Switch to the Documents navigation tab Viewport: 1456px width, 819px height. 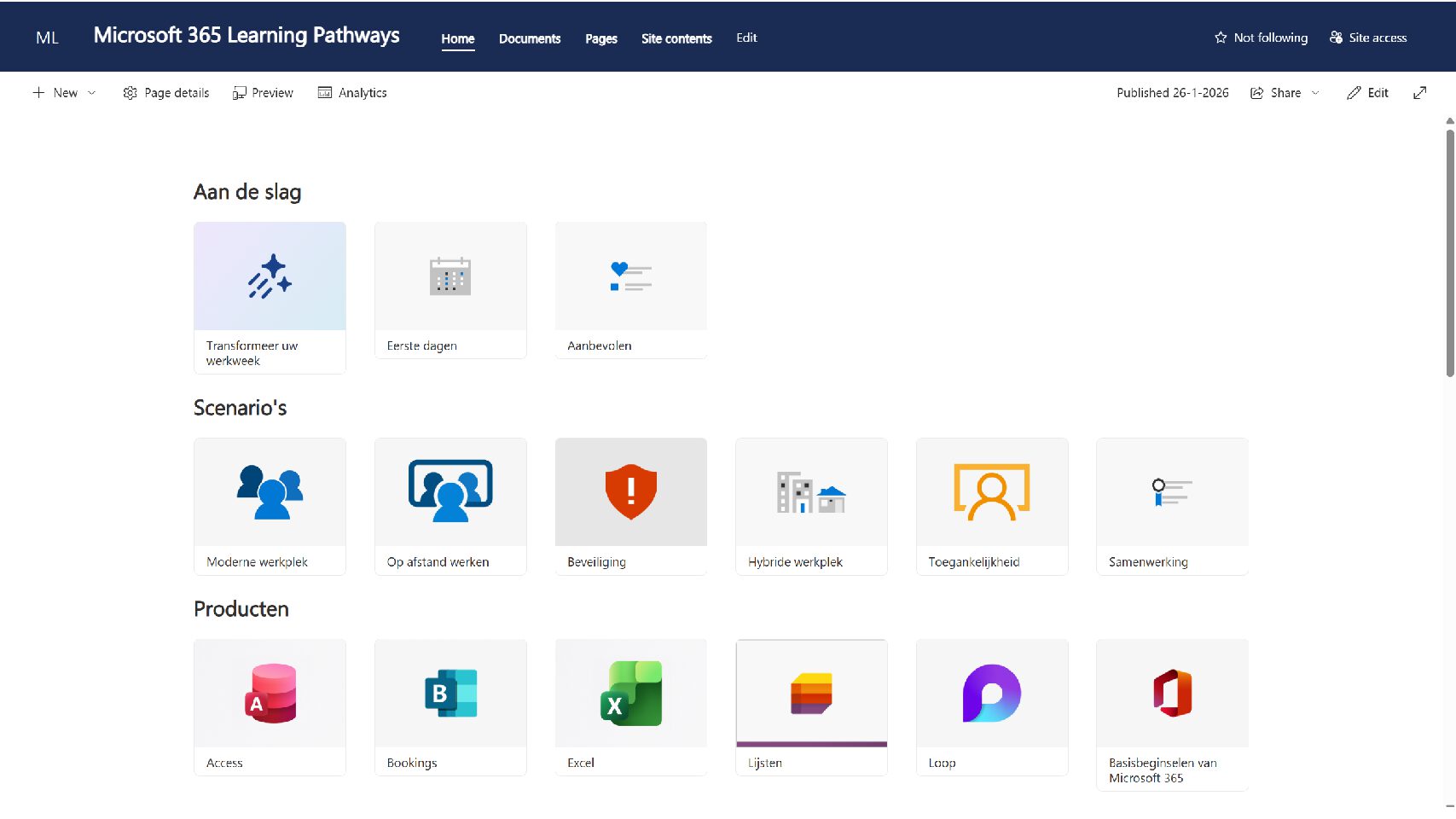click(530, 38)
